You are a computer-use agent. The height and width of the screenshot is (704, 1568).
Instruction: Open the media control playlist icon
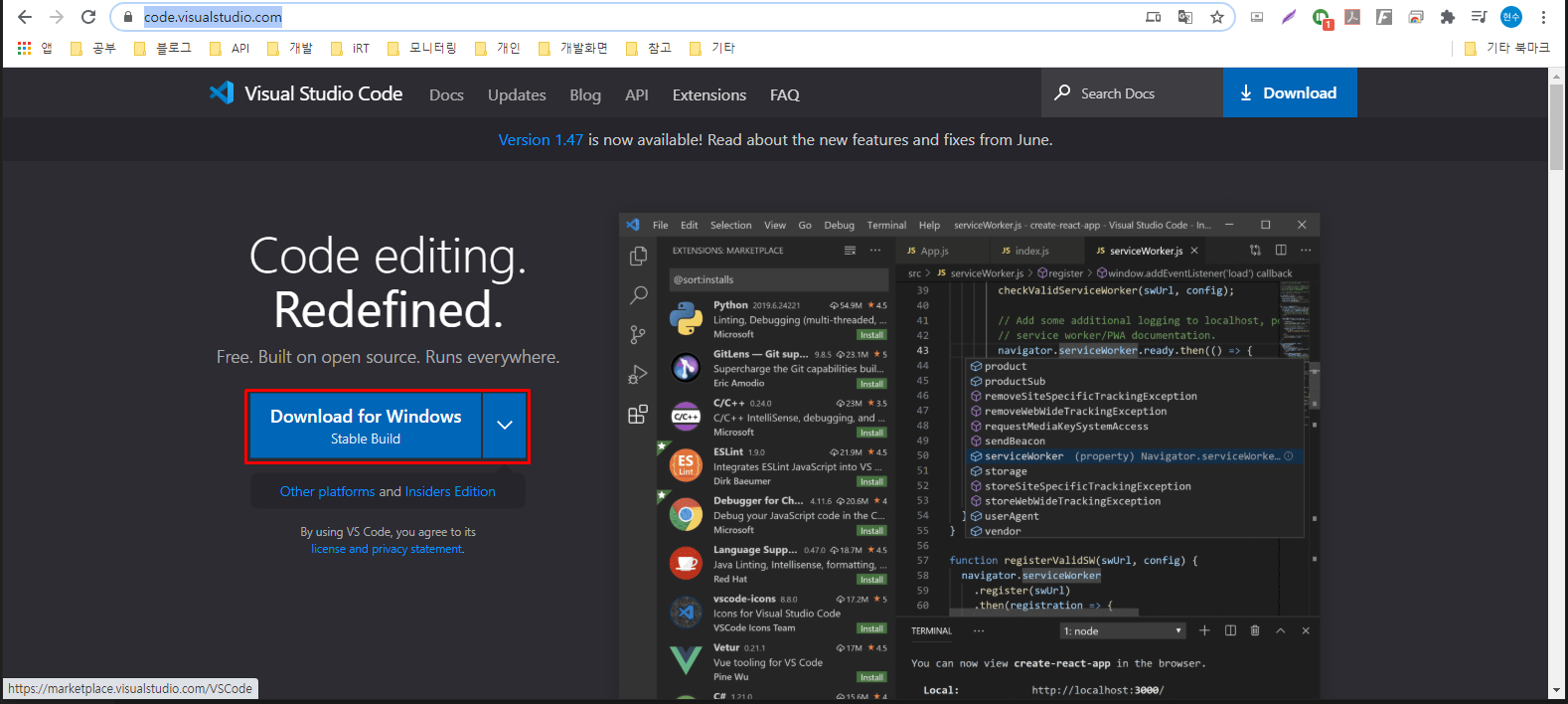[1480, 17]
